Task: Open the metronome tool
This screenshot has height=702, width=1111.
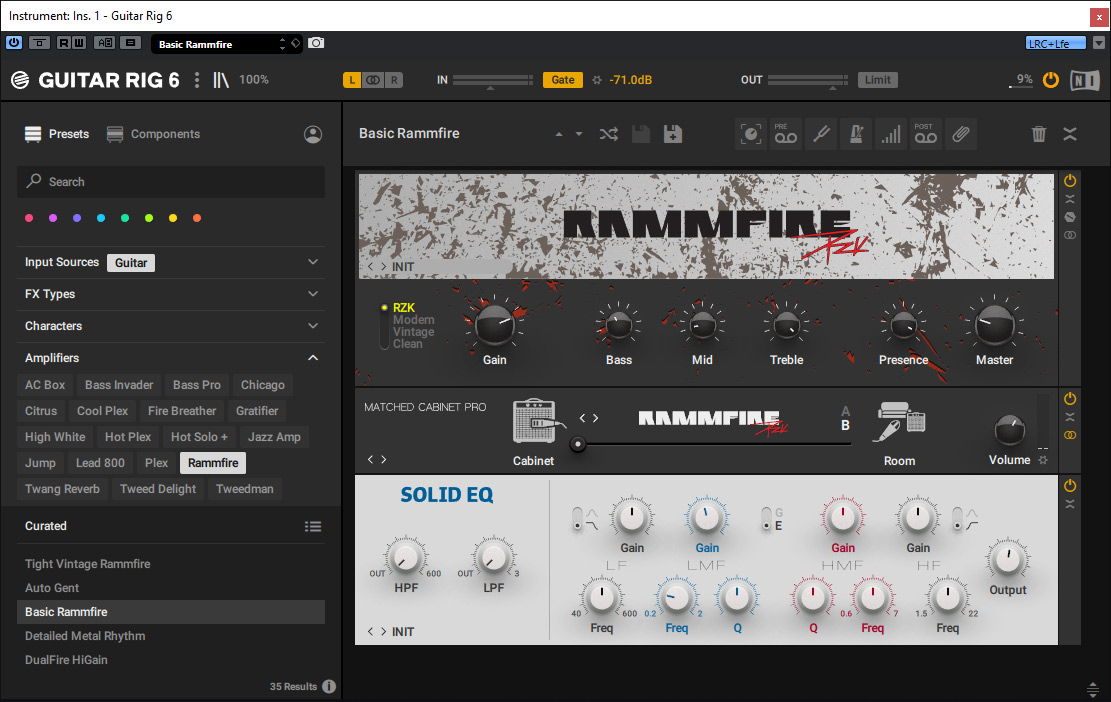Action: tap(854, 134)
